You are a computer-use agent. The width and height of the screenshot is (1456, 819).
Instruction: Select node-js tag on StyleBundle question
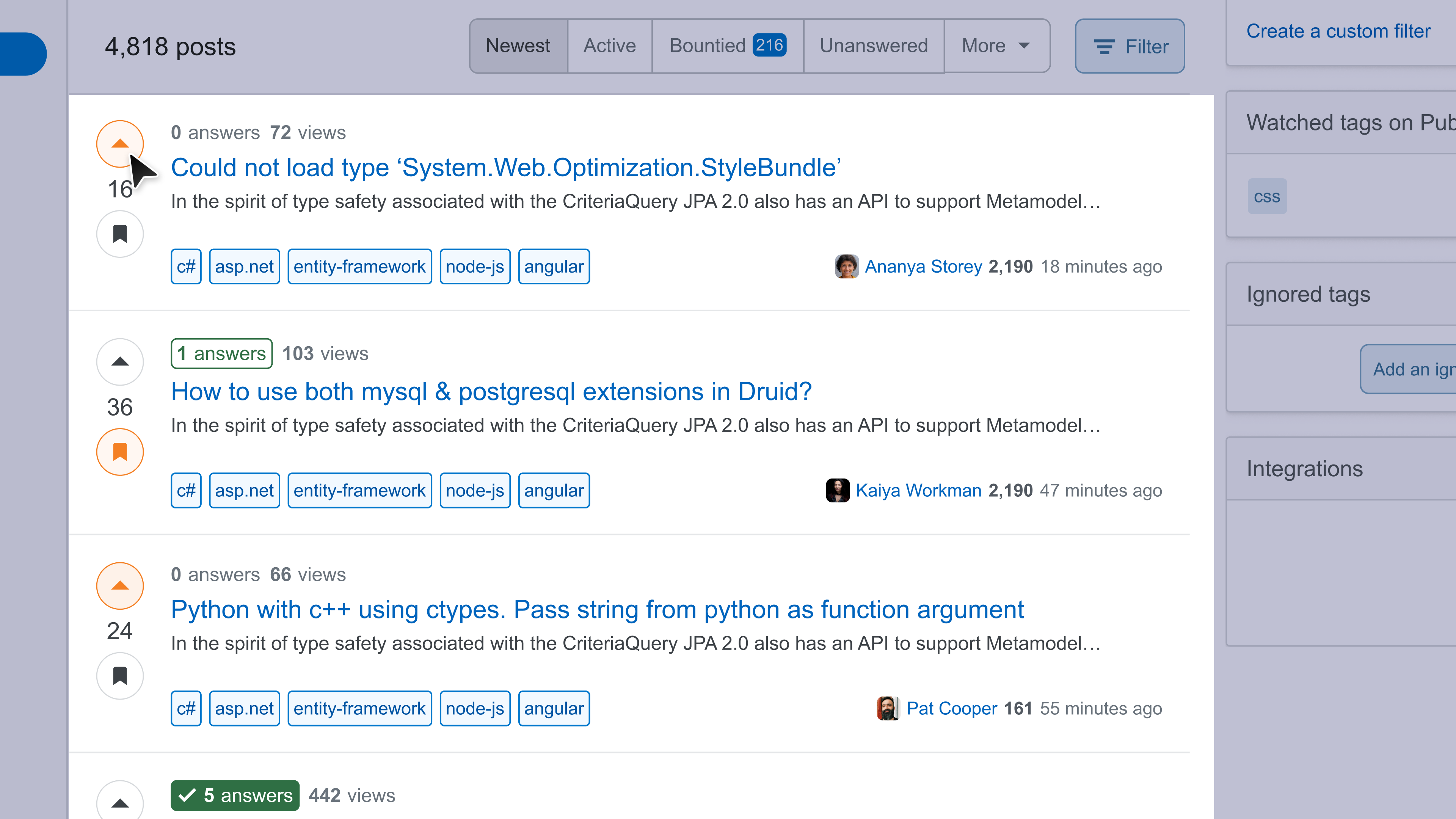(x=475, y=266)
